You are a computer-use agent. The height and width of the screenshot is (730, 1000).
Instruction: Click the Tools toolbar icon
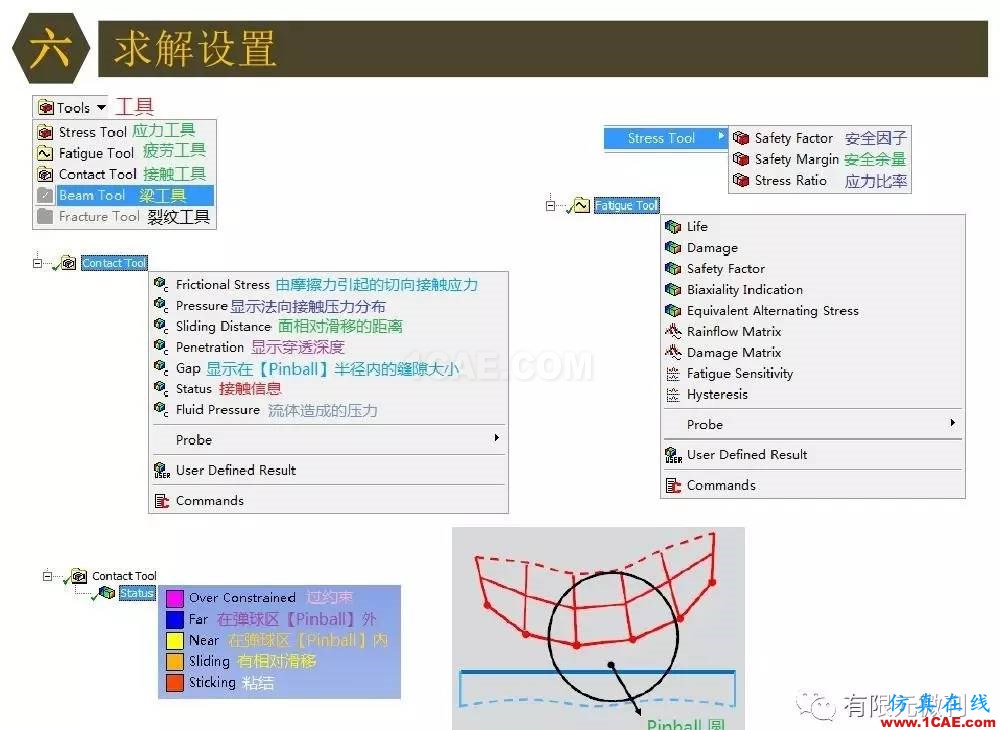[x=46, y=107]
